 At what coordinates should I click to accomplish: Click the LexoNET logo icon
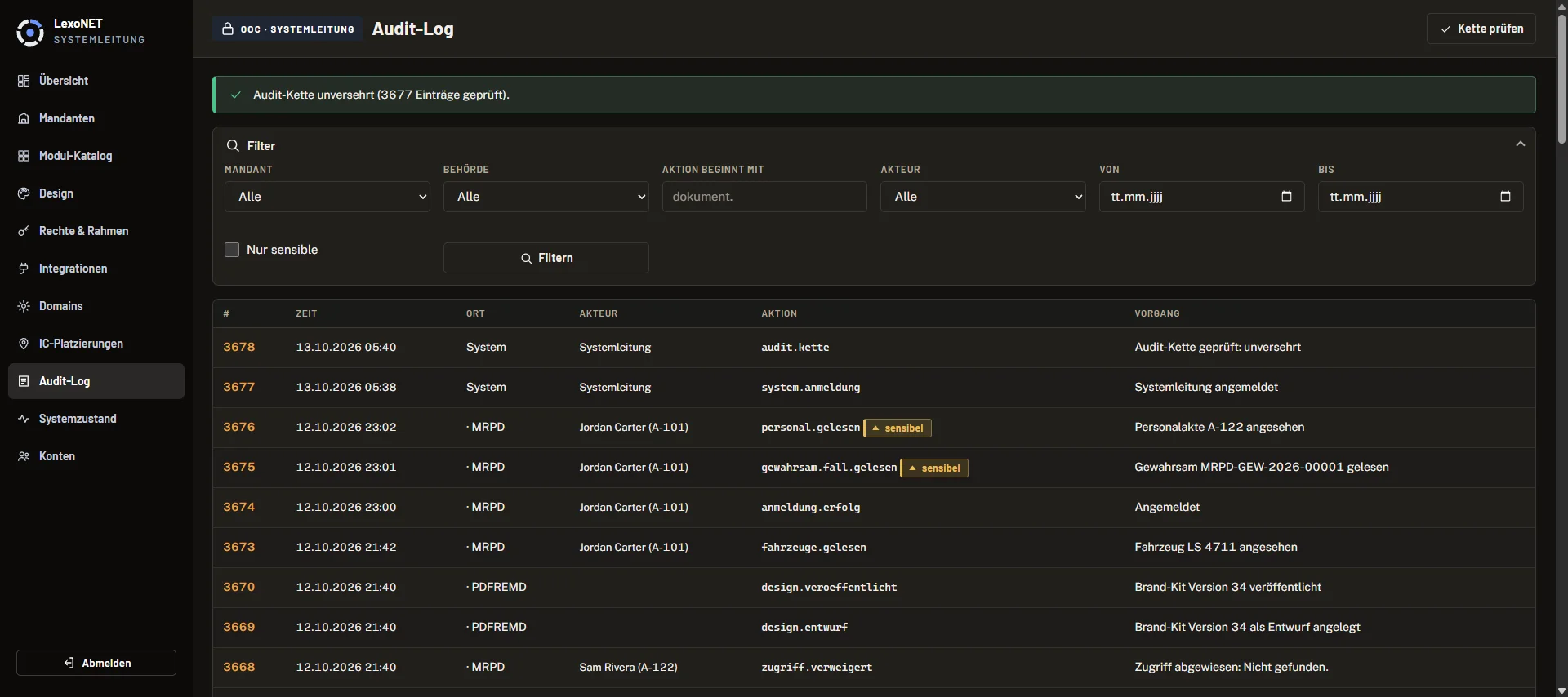tap(30, 32)
